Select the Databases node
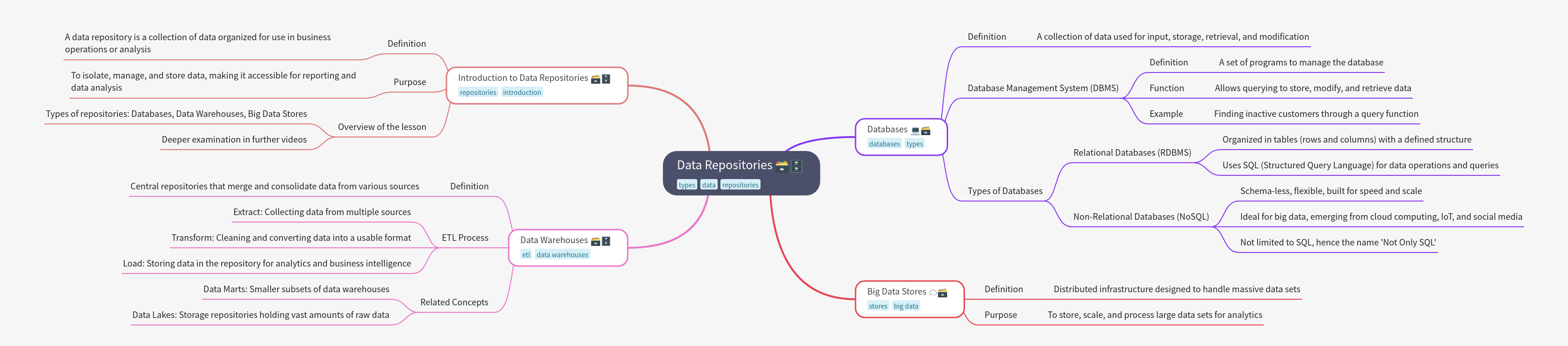 (x=901, y=137)
